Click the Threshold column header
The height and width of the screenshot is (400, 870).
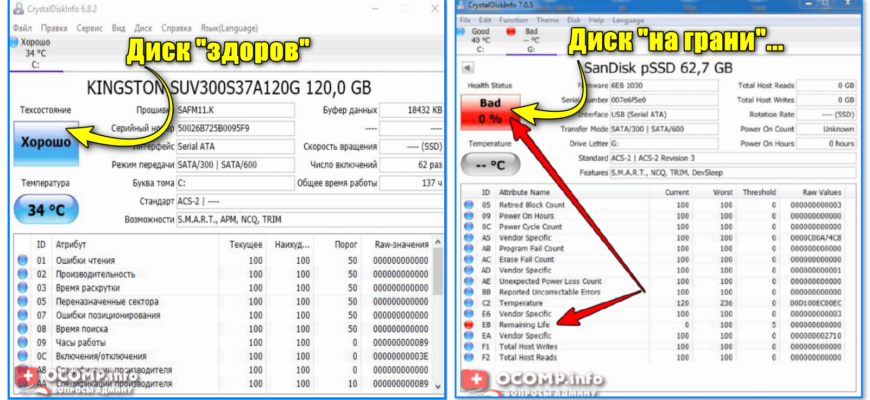(758, 193)
